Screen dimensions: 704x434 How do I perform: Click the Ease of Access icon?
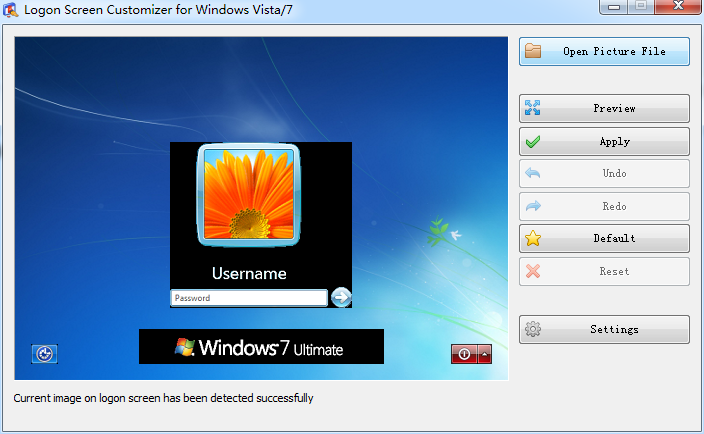(44, 353)
